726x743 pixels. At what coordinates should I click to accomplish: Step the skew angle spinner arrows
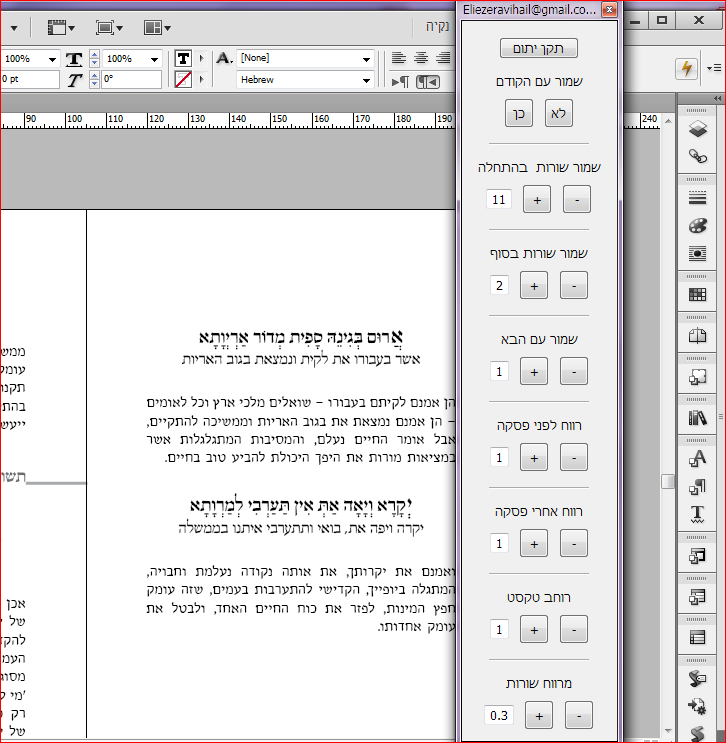pos(94,79)
